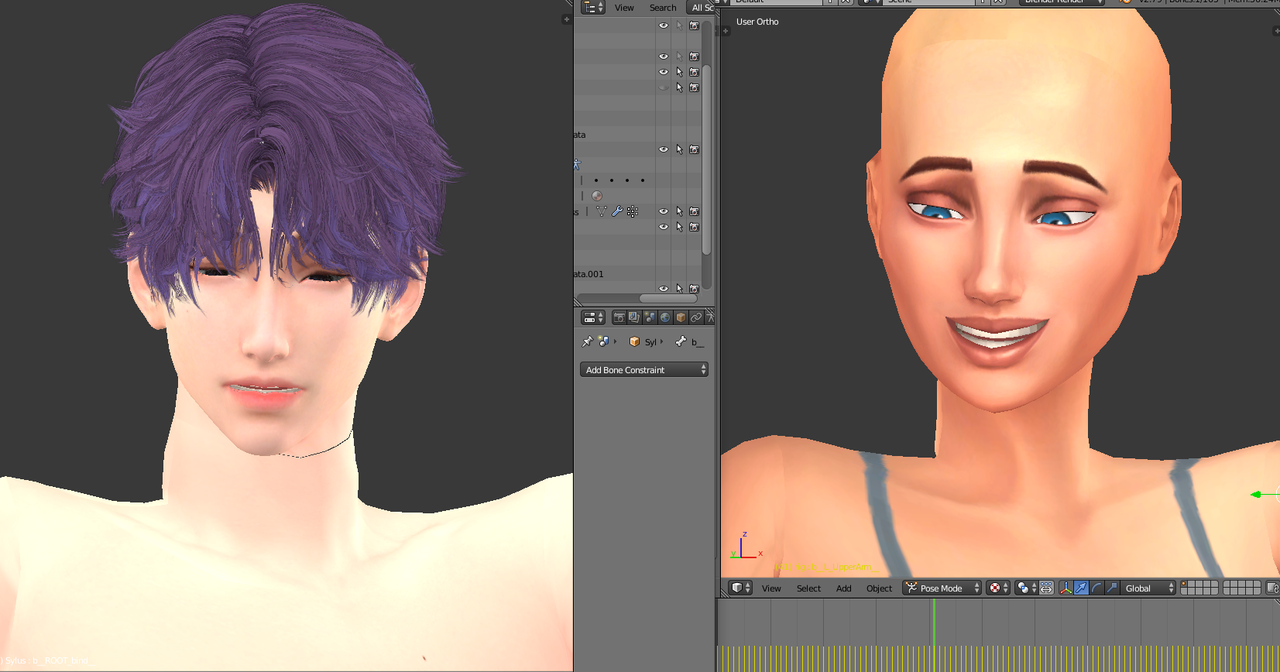
Task: Toggle selectable cursor on the wrench icon row
Action: 679,212
